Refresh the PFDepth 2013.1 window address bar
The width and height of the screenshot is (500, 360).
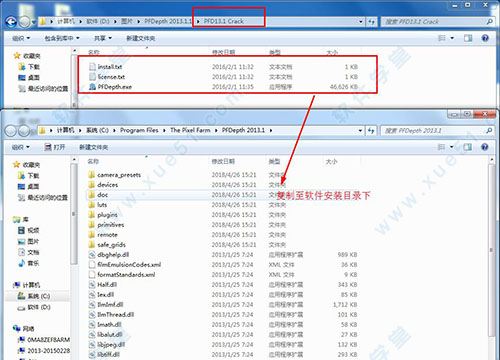point(371,130)
